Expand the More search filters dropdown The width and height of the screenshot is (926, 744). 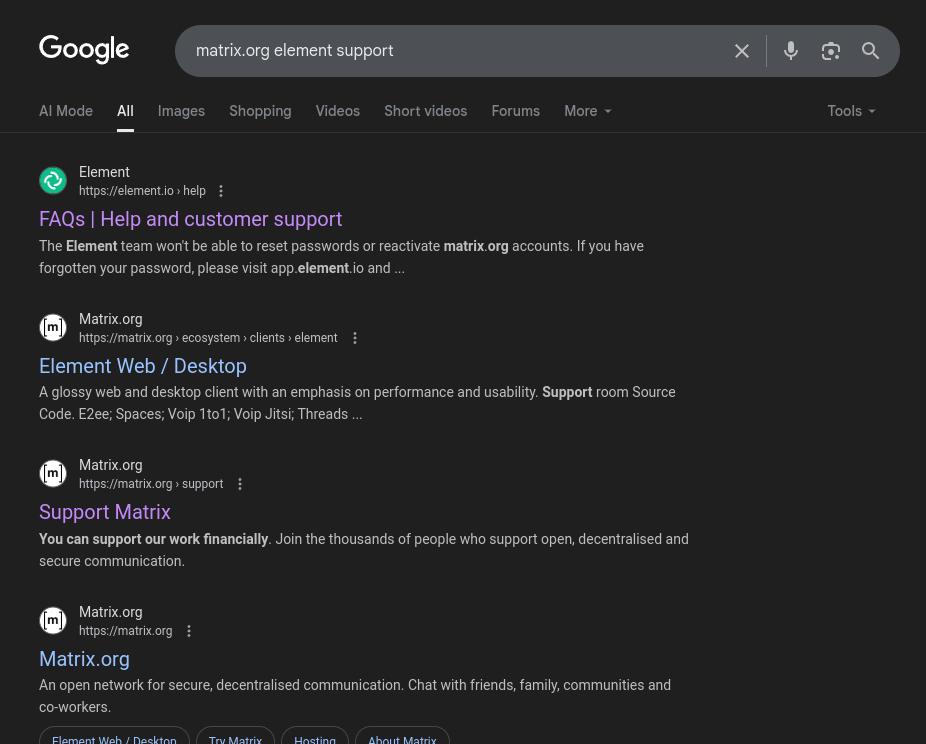588,111
